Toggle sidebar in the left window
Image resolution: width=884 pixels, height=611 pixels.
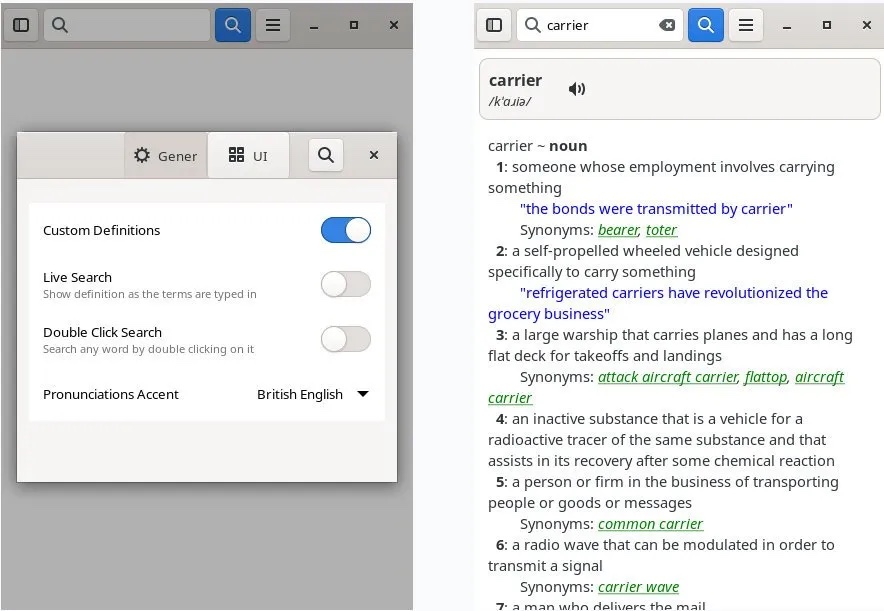point(21,25)
